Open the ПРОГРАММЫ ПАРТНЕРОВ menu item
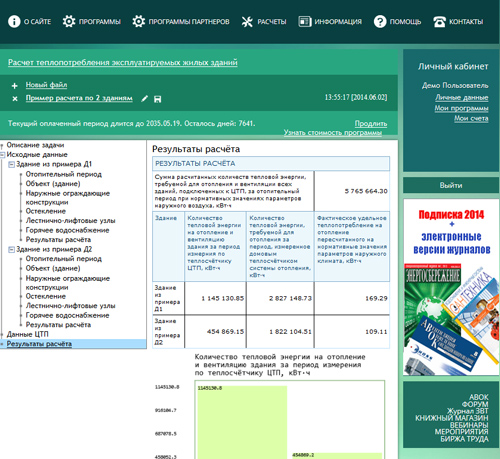500x459 pixels. 189,22
